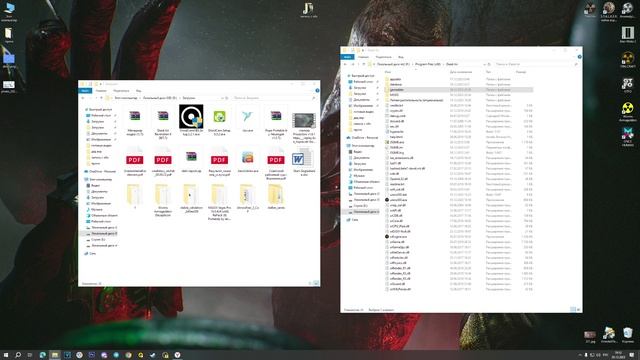Screen dimensions: 640x360
Task: Click the search field in Dead Air window
Action: [536, 64]
